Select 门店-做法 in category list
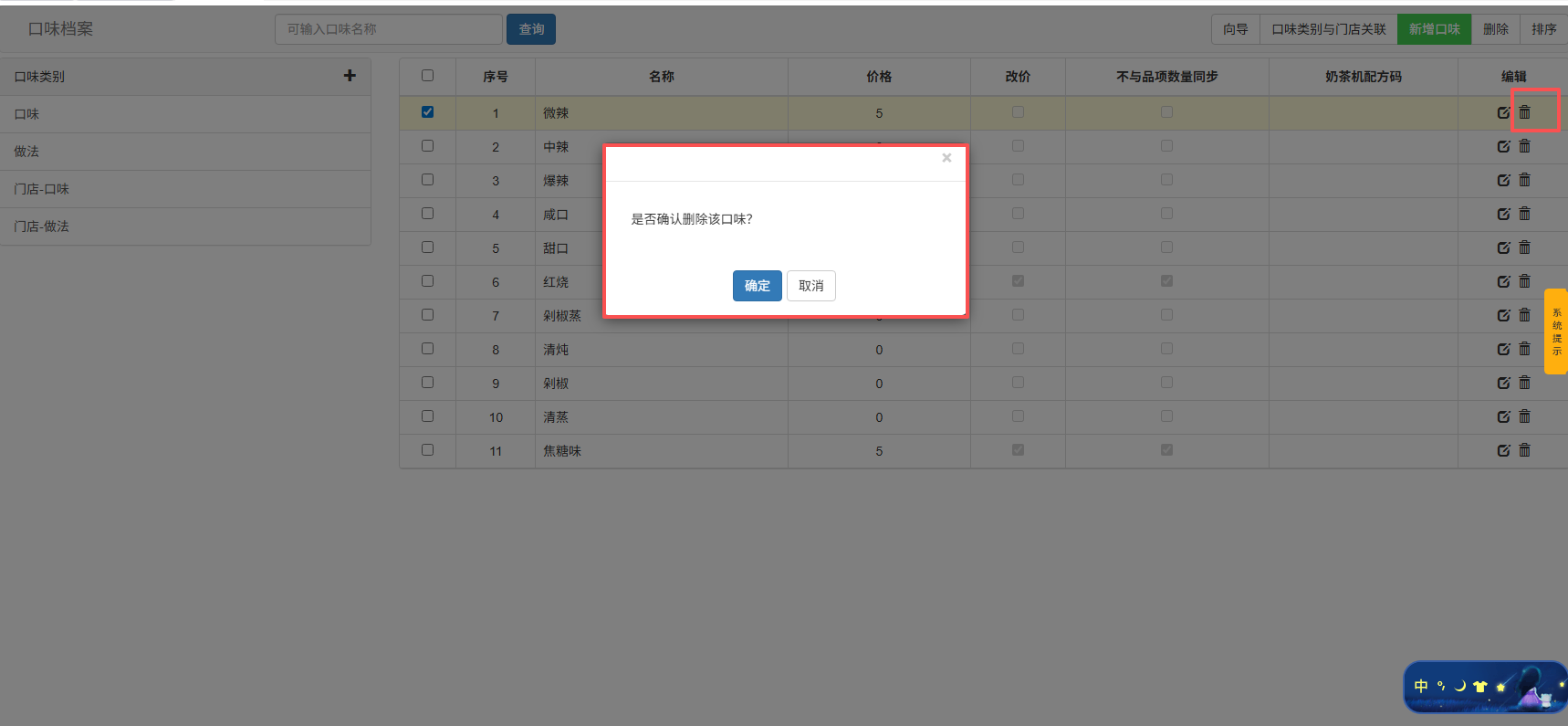Viewport: 1568px width, 726px height. tap(185, 226)
